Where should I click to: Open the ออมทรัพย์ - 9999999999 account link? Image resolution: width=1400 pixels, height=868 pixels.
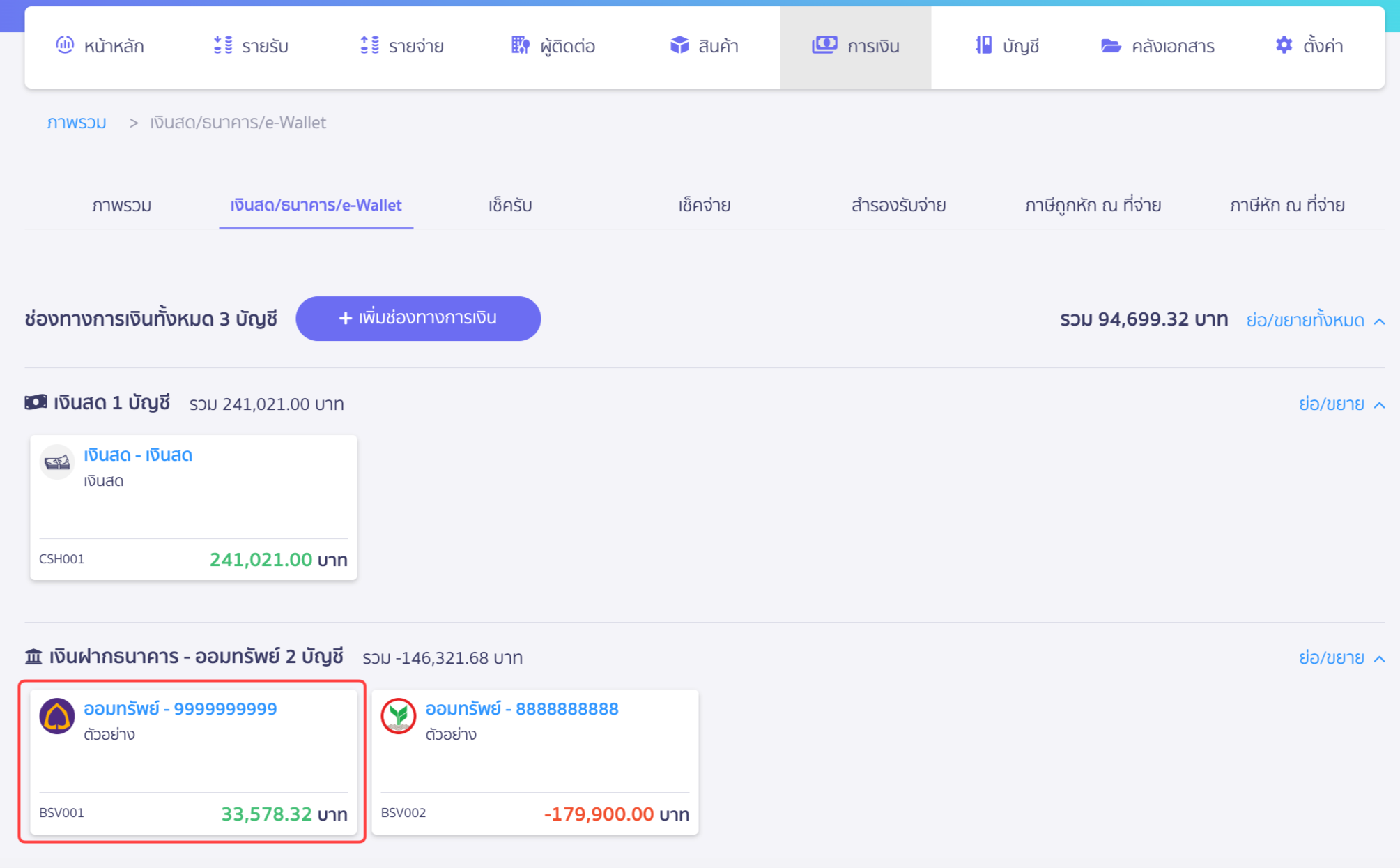click(180, 709)
